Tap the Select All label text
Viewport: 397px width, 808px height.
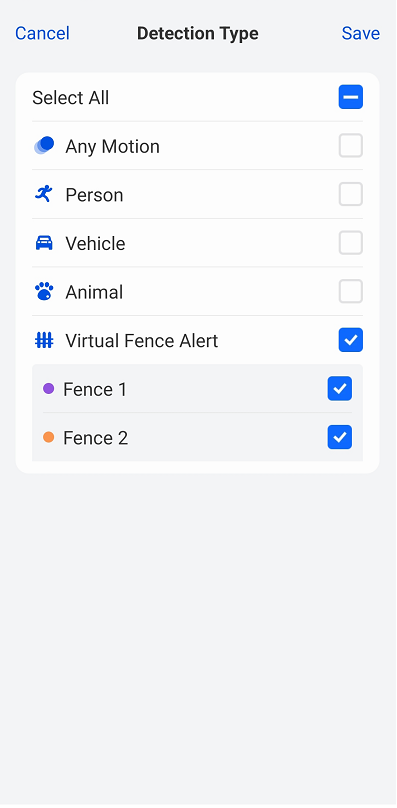pyautogui.click(x=71, y=97)
